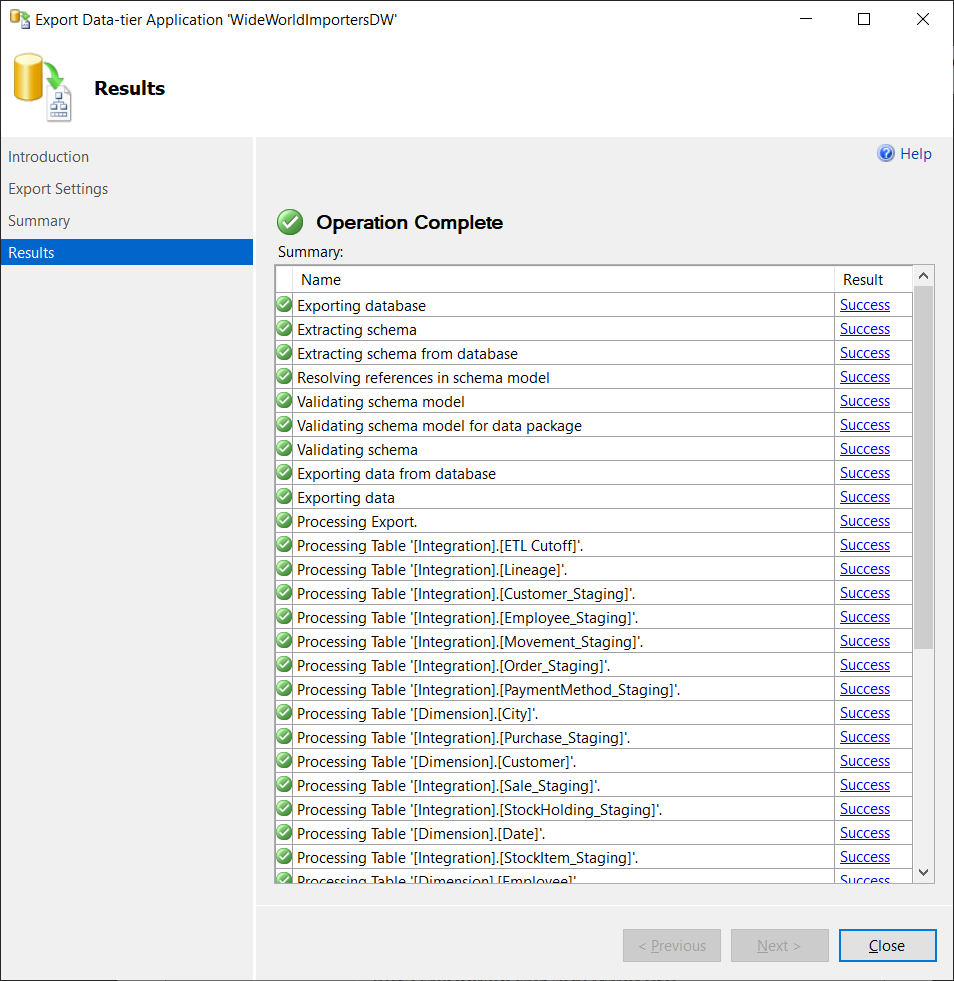Open Success link for Lineage table
954x981 pixels.
[864, 569]
